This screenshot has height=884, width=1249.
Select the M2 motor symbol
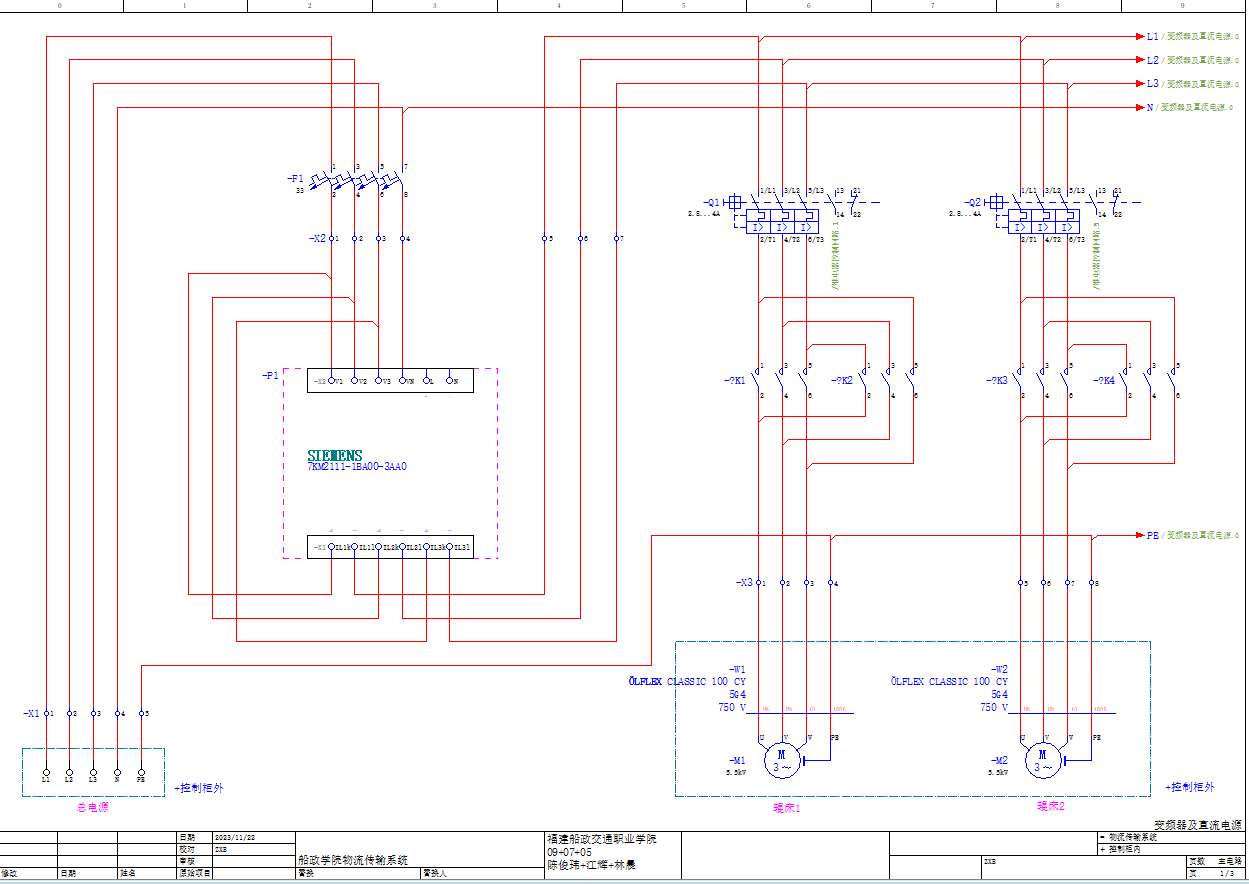click(1043, 761)
